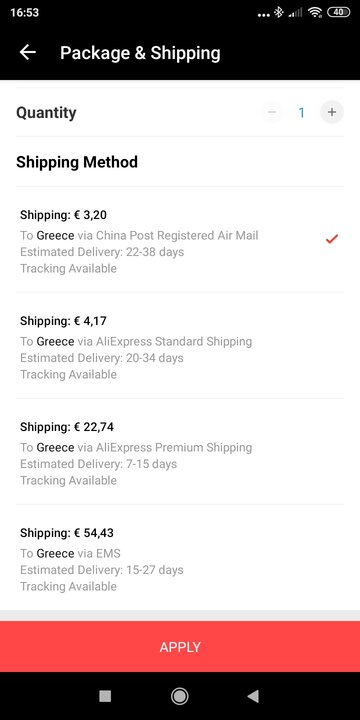
Task: Tap the Wi-Fi status icon
Action: click(x=315, y=12)
